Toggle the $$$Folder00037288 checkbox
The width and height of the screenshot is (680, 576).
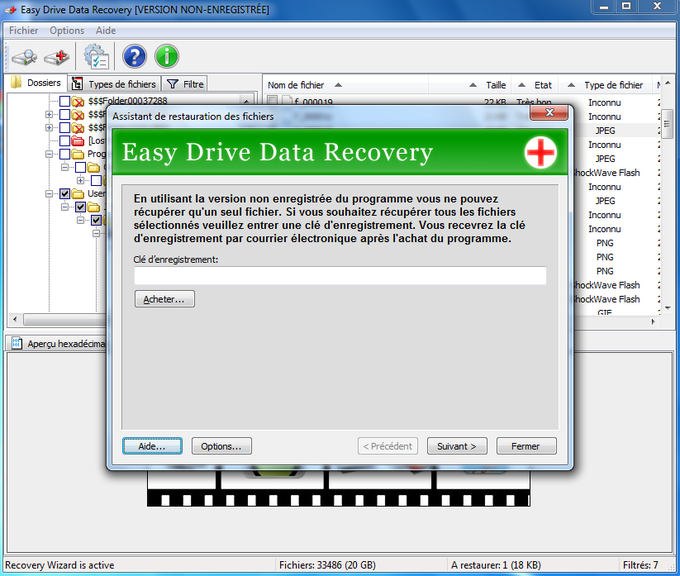pyautogui.click(x=65, y=101)
